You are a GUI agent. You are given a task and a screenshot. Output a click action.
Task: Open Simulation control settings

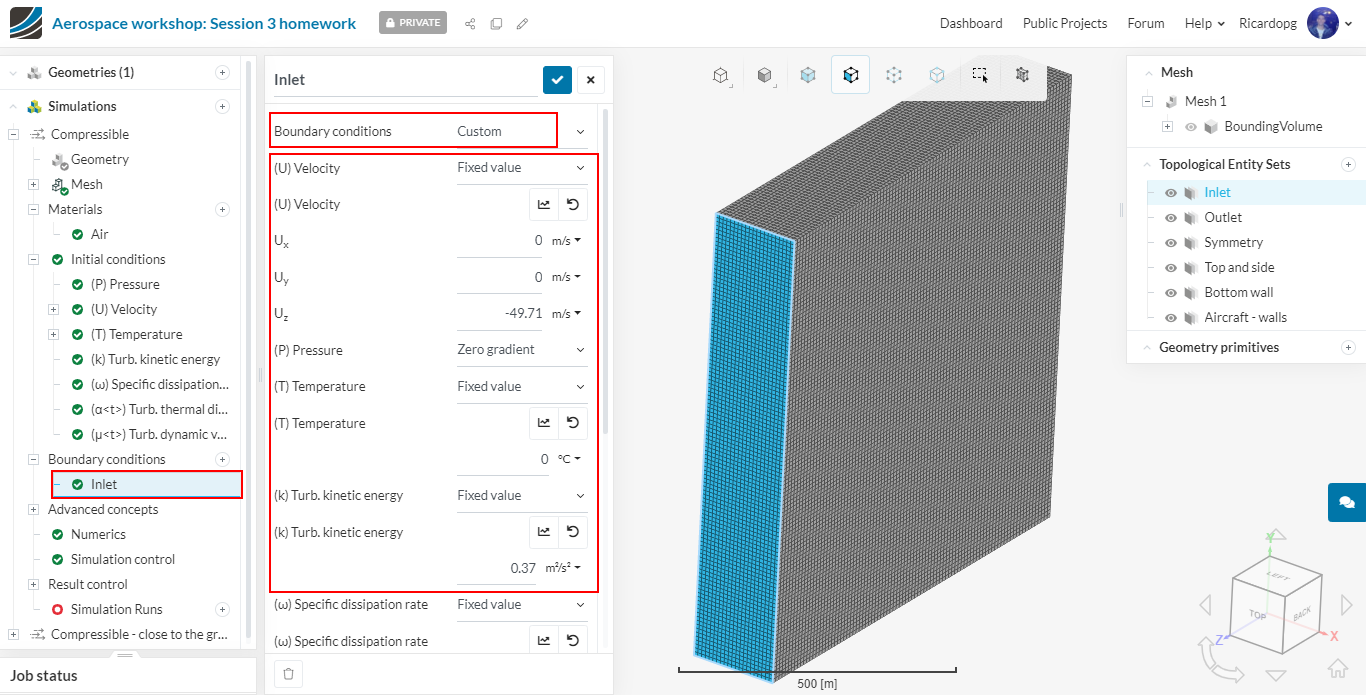122,559
